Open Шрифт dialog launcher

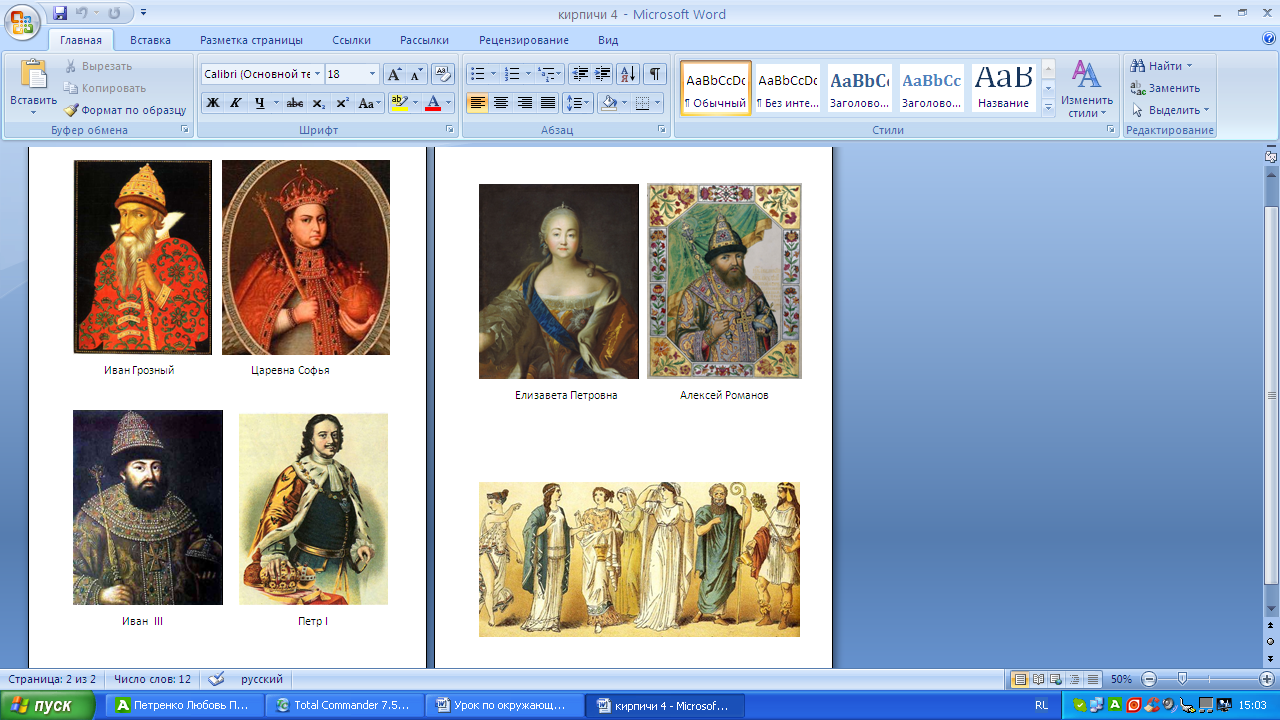449,130
